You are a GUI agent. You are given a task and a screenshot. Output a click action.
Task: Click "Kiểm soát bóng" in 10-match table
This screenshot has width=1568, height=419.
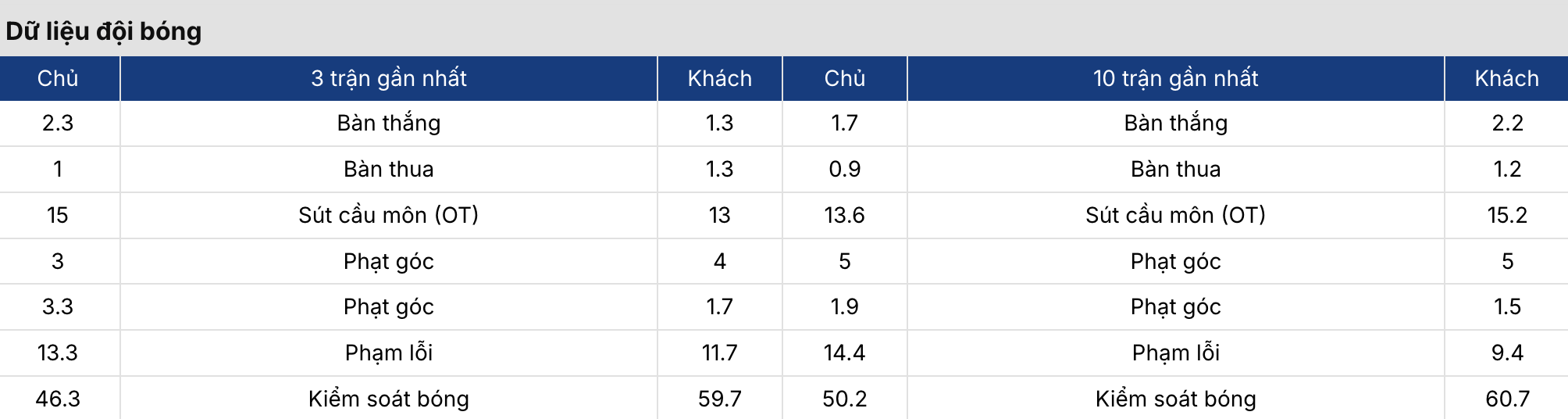click(1175, 399)
